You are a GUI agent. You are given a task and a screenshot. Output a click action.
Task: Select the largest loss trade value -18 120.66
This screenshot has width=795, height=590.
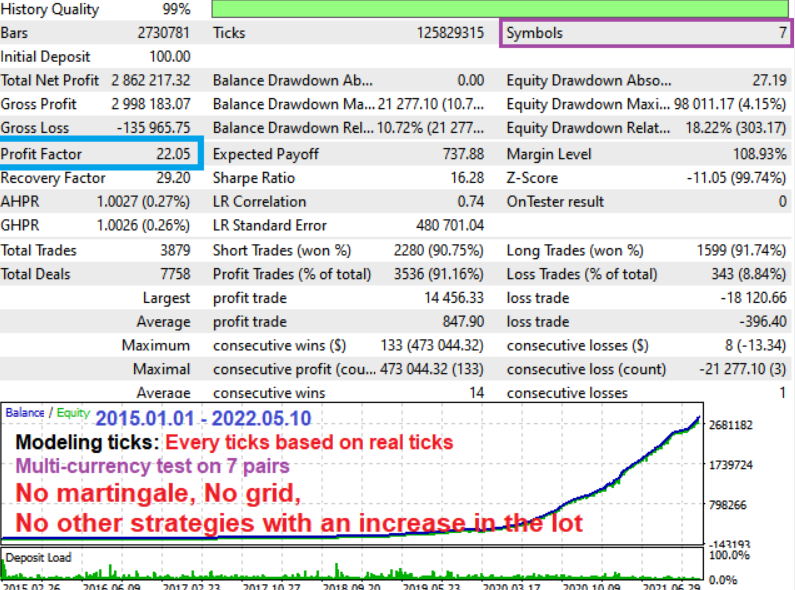tap(748, 298)
